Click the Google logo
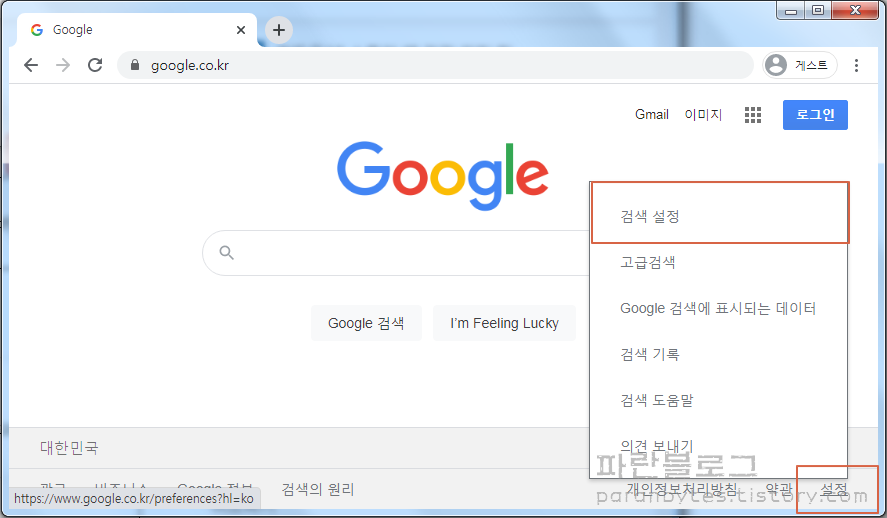Viewport: 887px width, 518px height. pyautogui.click(x=442, y=176)
